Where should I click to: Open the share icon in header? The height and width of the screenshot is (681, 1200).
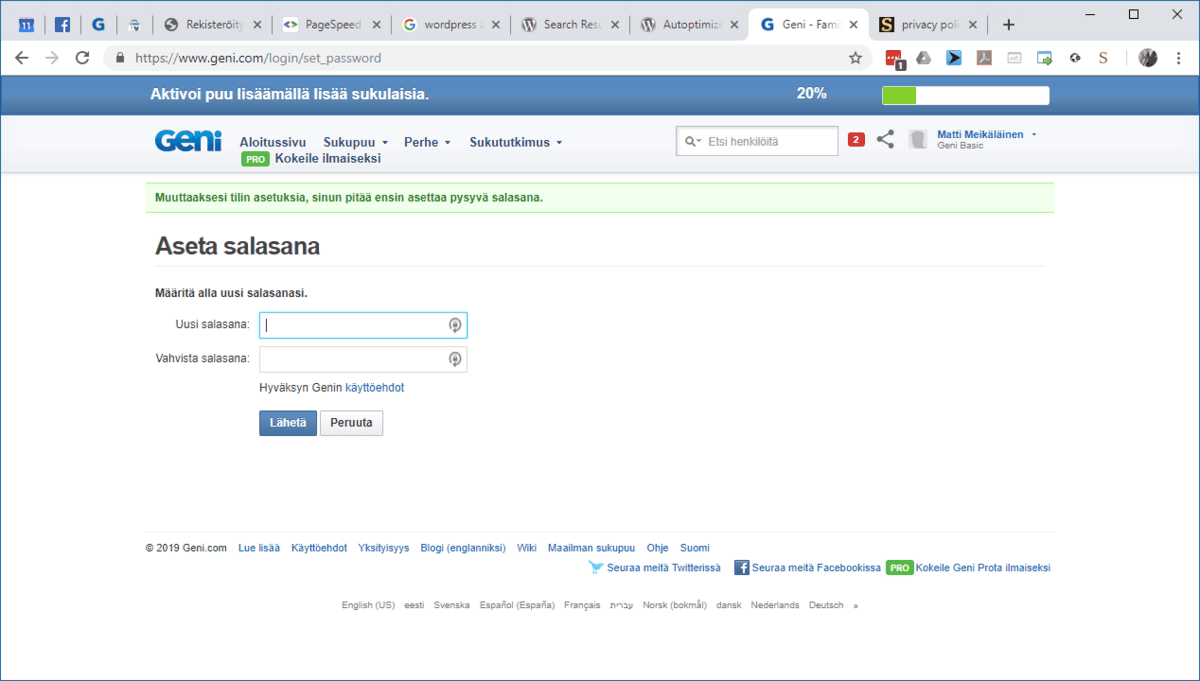pyautogui.click(x=885, y=140)
